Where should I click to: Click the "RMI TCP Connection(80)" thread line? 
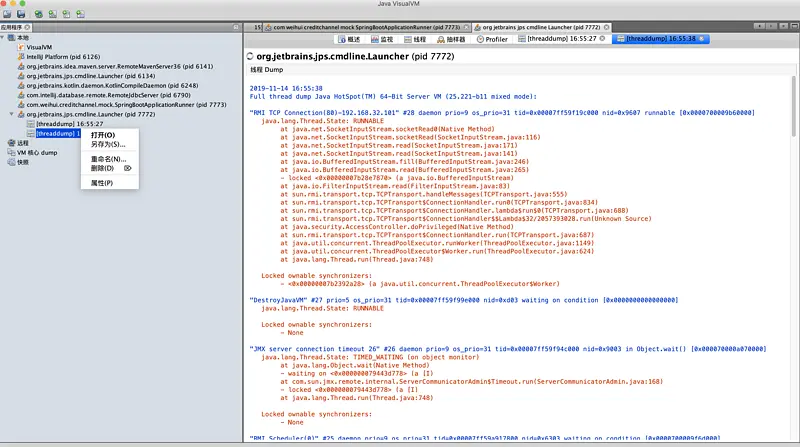click(502, 113)
